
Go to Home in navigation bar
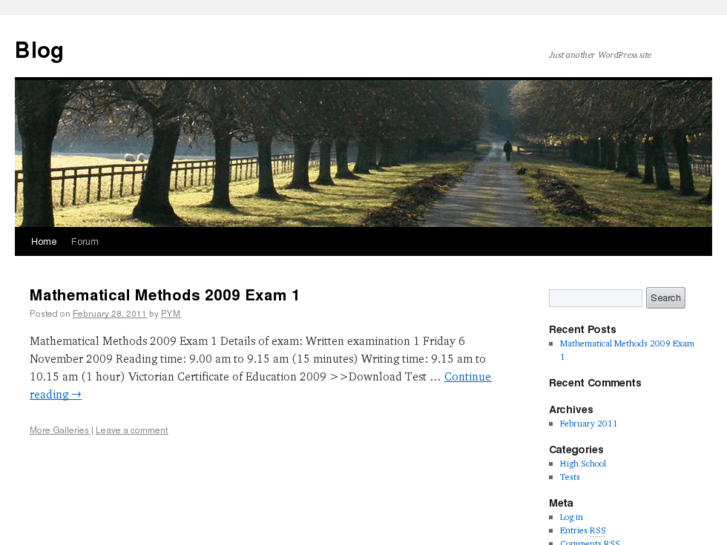(44, 242)
